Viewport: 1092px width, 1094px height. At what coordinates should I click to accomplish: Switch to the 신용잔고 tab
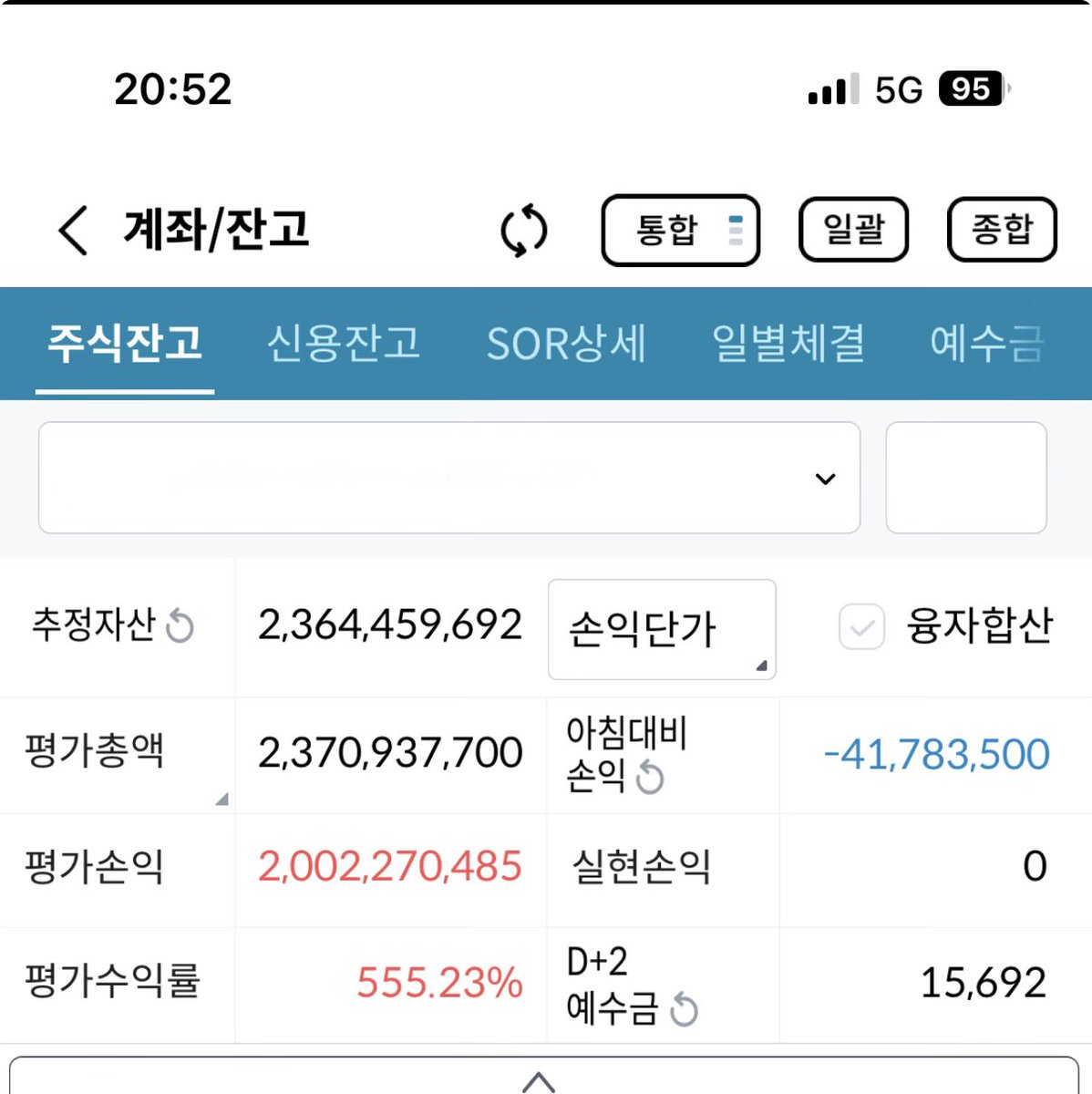(345, 344)
